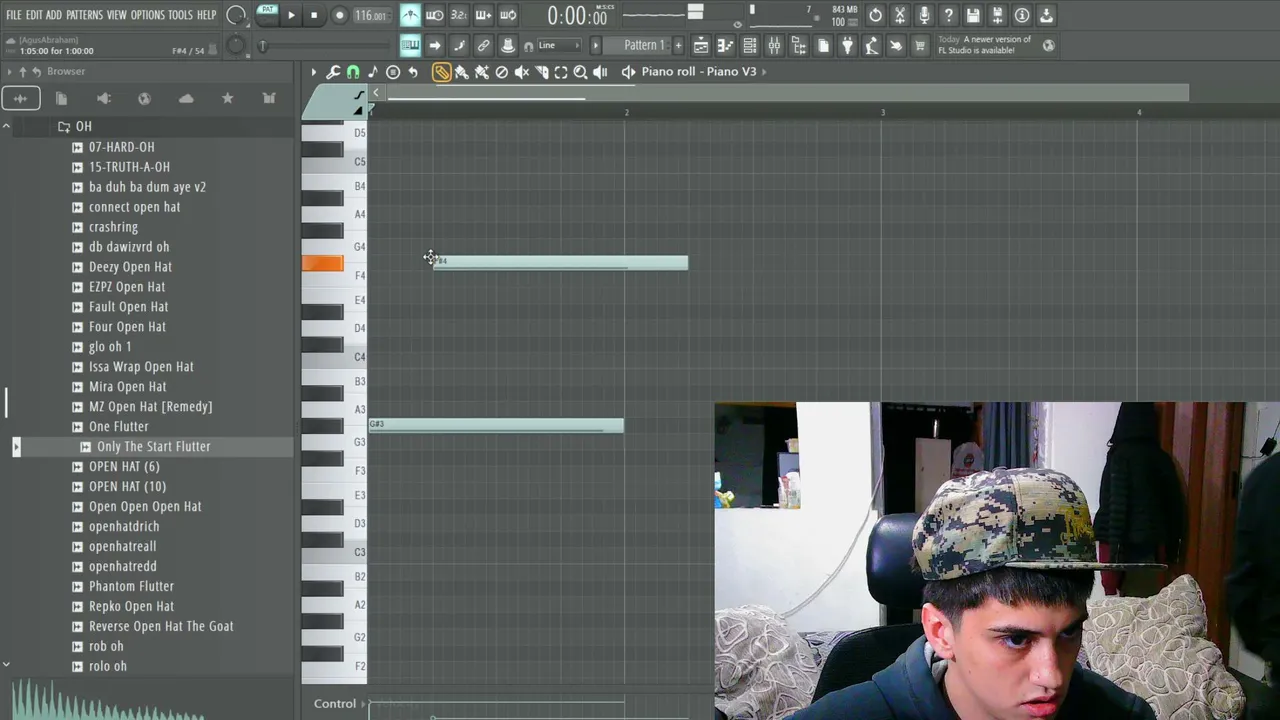Select the Delete tool in piano roll
This screenshot has height=720, width=1280.
click(502, 72)
